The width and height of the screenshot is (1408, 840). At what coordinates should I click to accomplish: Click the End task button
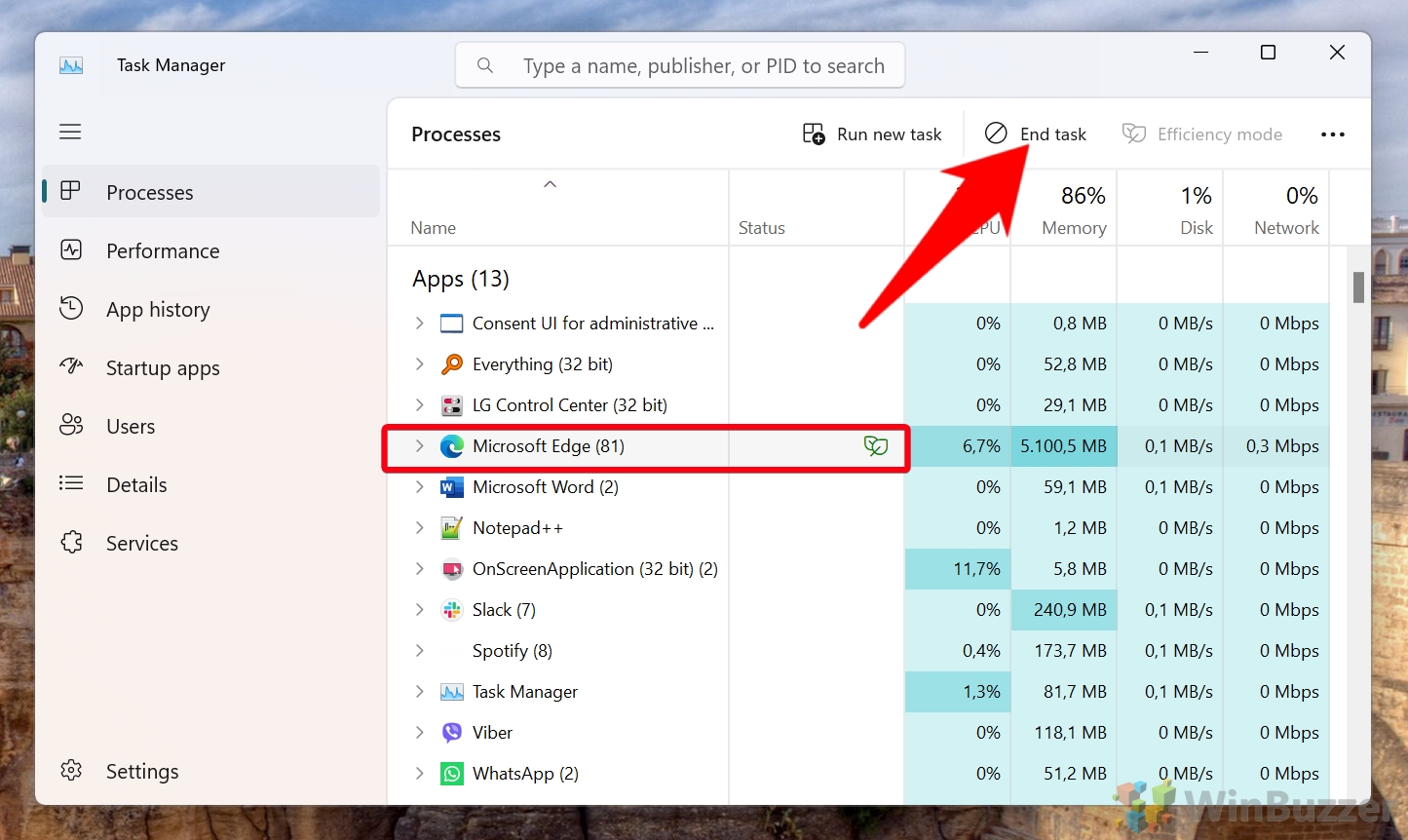(x=1035, y=134)
